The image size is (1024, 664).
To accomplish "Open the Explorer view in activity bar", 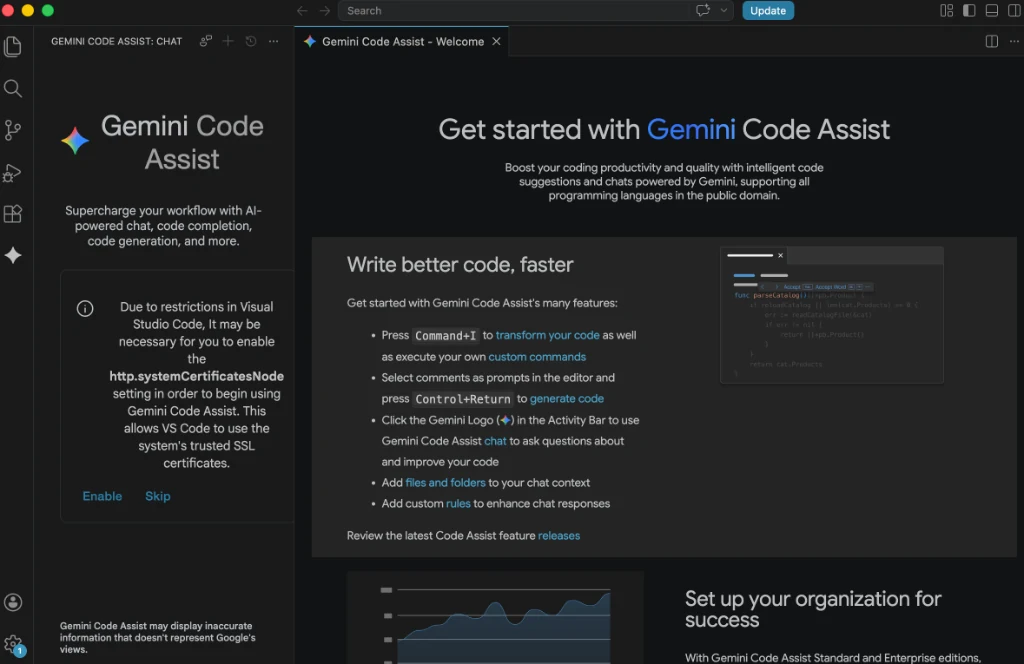I will [x=13, y=46].
